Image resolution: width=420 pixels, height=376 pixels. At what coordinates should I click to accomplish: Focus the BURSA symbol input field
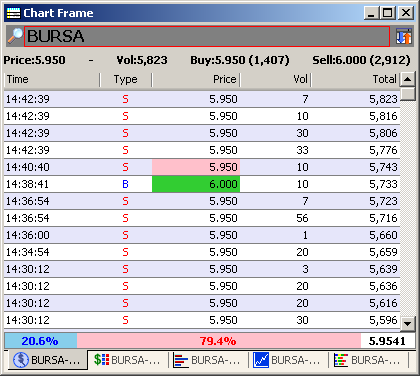pyautogui.click(x=207, y=36)
